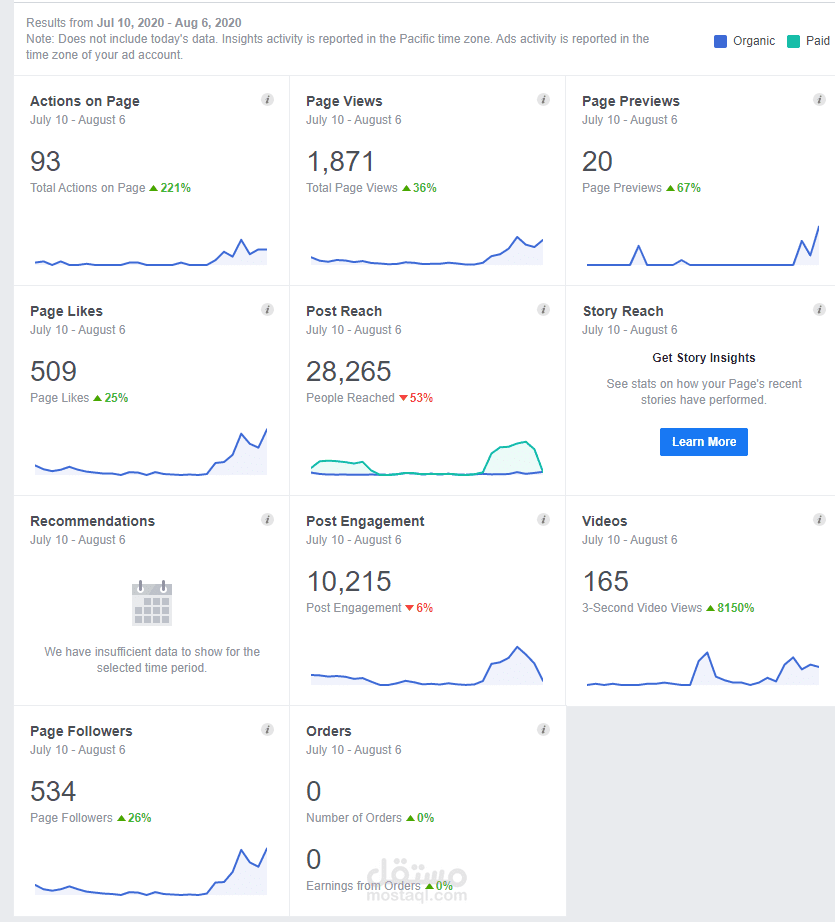
Task: Click the 67% page previews increase
Action: point(683,188)
